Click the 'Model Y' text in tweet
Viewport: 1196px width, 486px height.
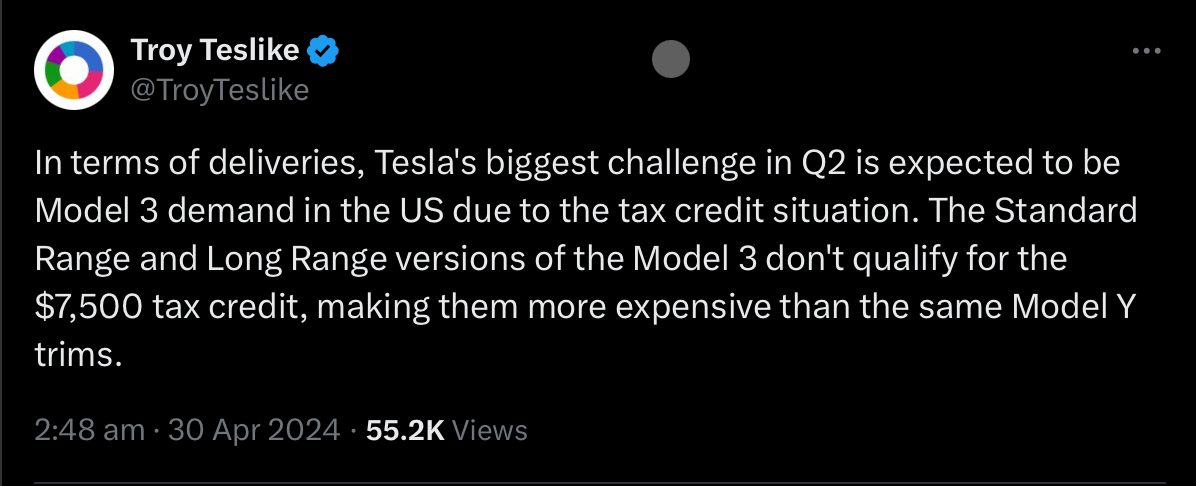1081,307
